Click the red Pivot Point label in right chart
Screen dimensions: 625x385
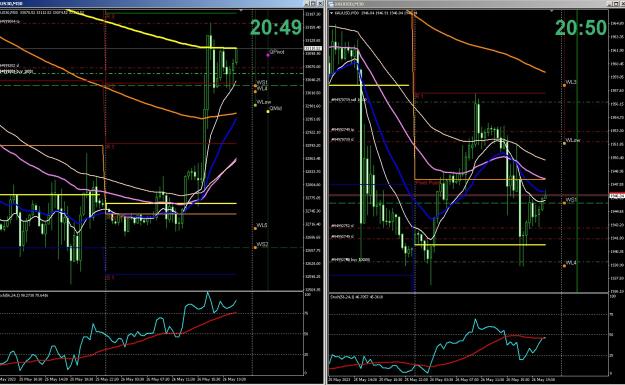(x=427, y=183)
